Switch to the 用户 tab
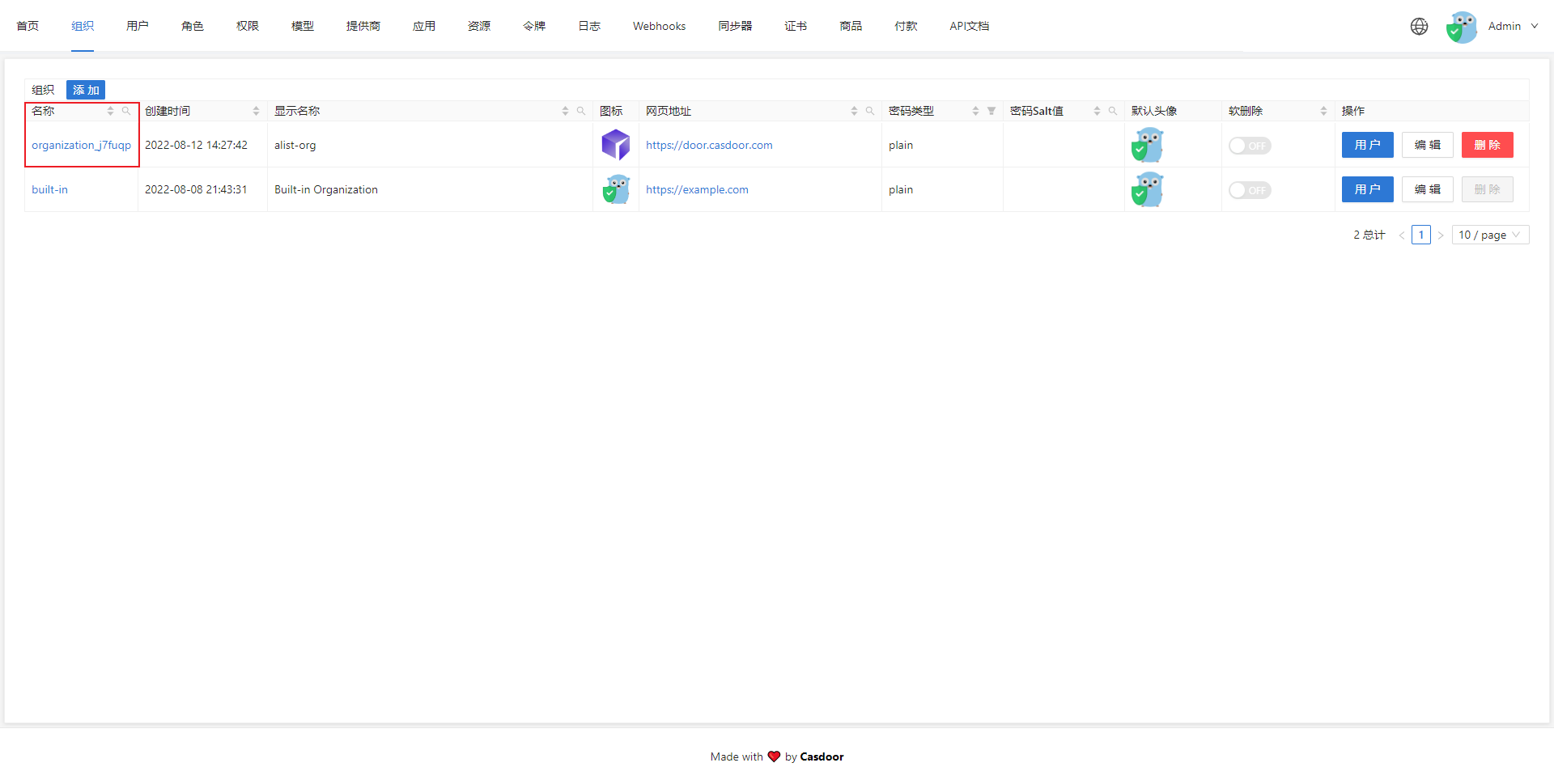The height and width of the screenshot is (784, 1554). point(138,25)
